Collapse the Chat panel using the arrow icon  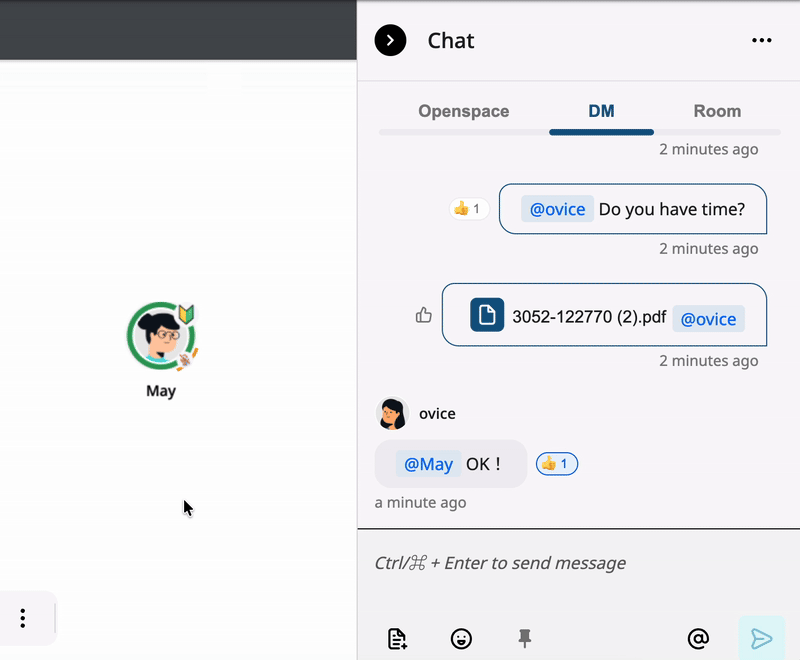pyautogui.click(x=390, y=40)
